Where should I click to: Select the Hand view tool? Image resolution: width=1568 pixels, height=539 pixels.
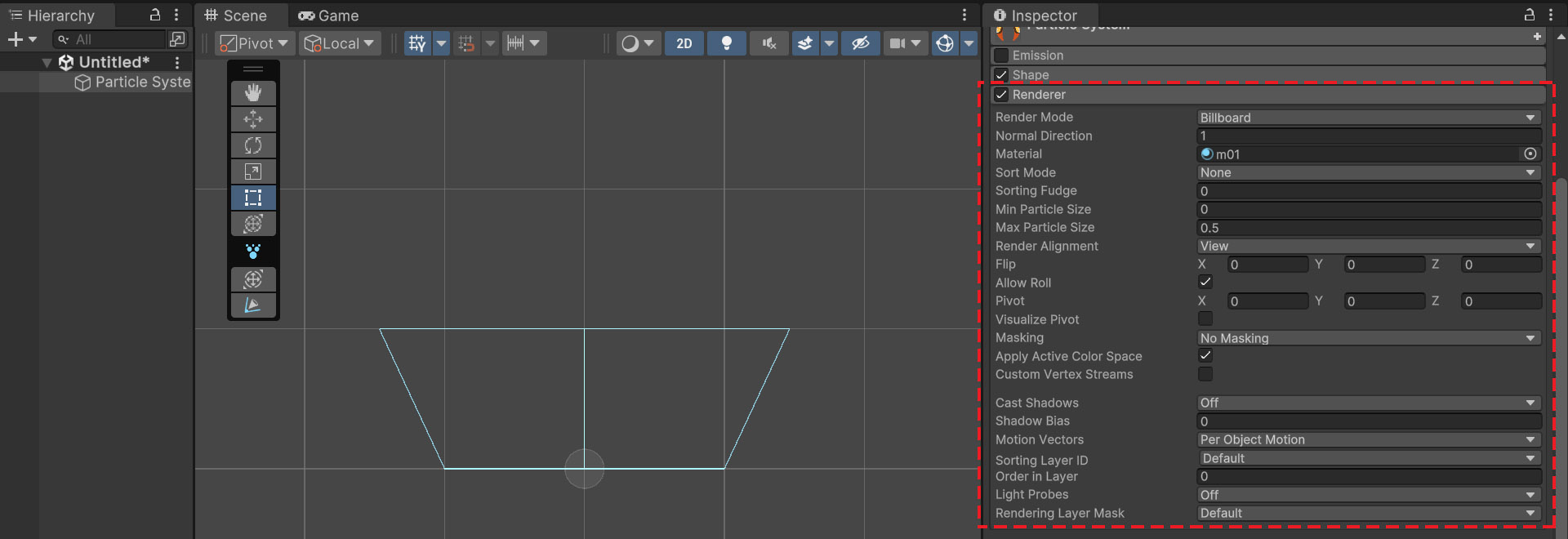point(253,93)
